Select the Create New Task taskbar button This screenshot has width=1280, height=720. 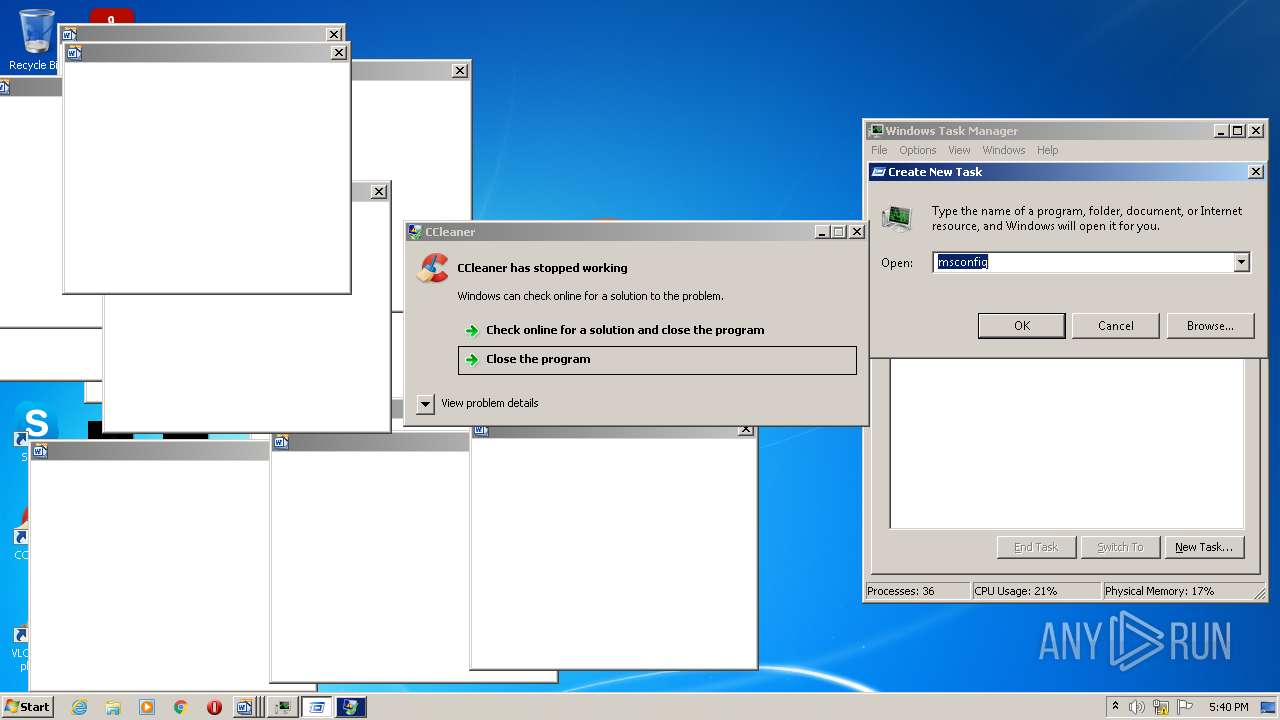pyautogui.click(x=317, y=707)
